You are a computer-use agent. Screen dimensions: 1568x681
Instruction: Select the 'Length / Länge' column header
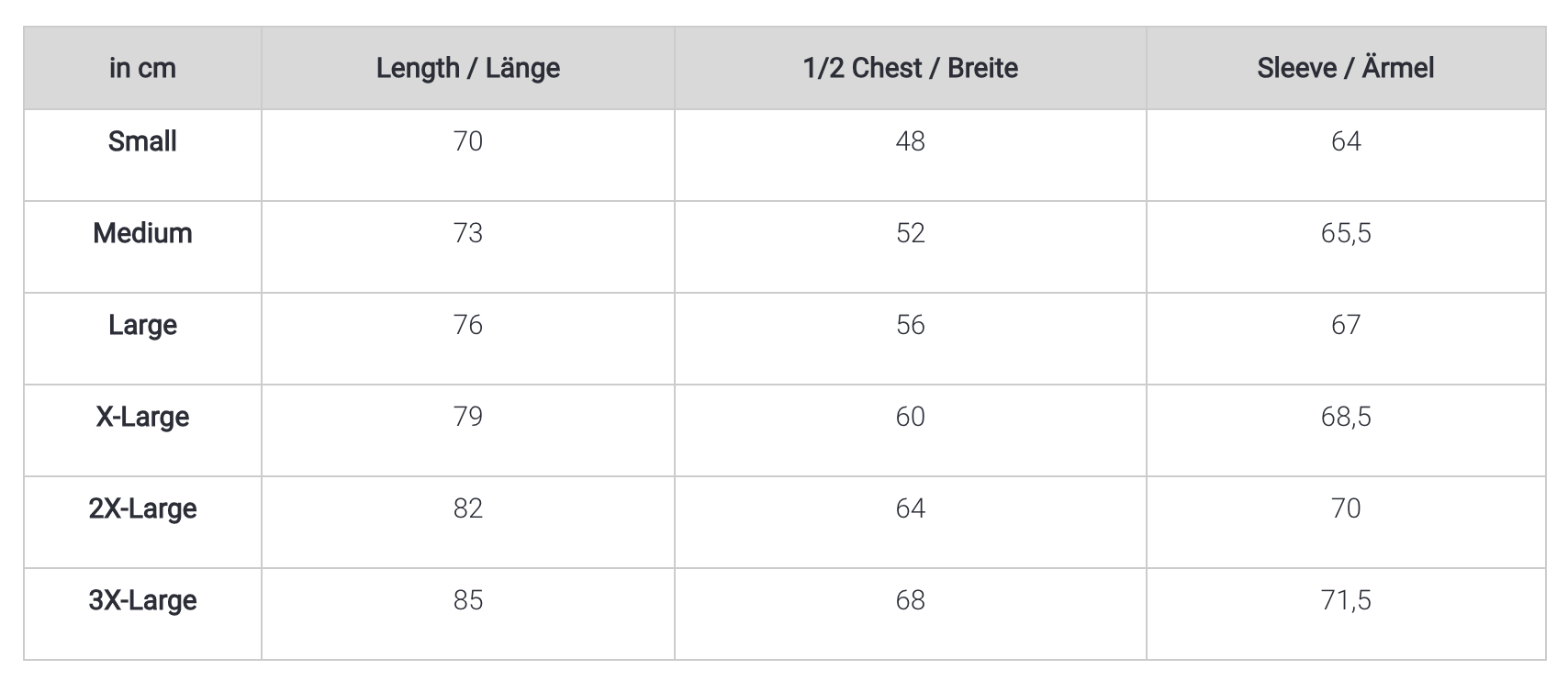pyautogui.click(x=468, y=68)
